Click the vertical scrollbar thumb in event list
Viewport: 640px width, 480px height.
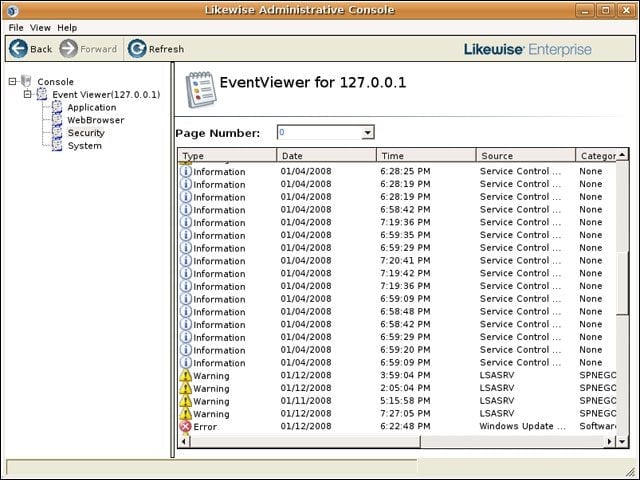(x=622, y=284)
